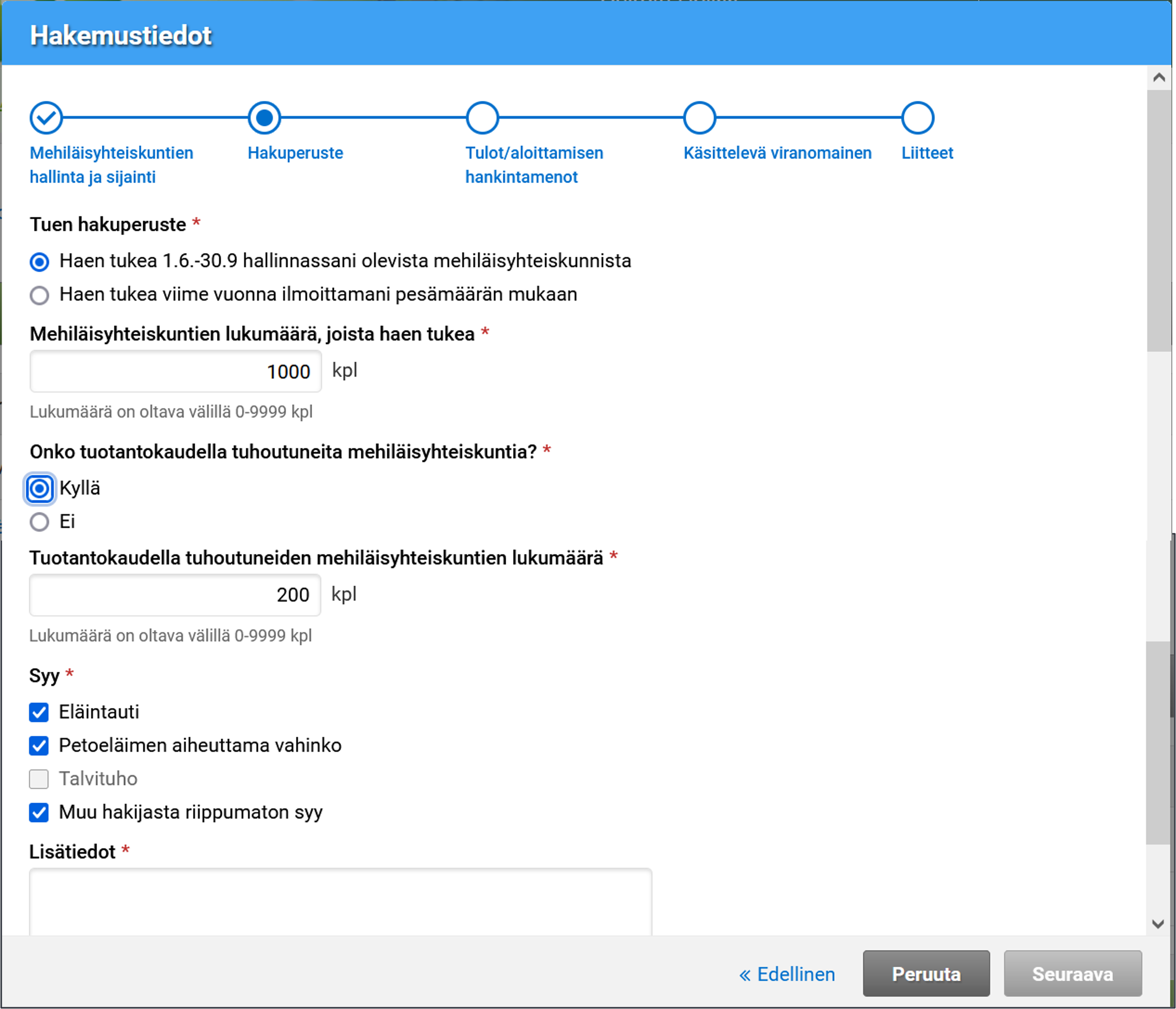Click the Tulot/aloittamisen hankintamenot step circle
Screen dimensions: 1176x1009
(x=482, y=118)
